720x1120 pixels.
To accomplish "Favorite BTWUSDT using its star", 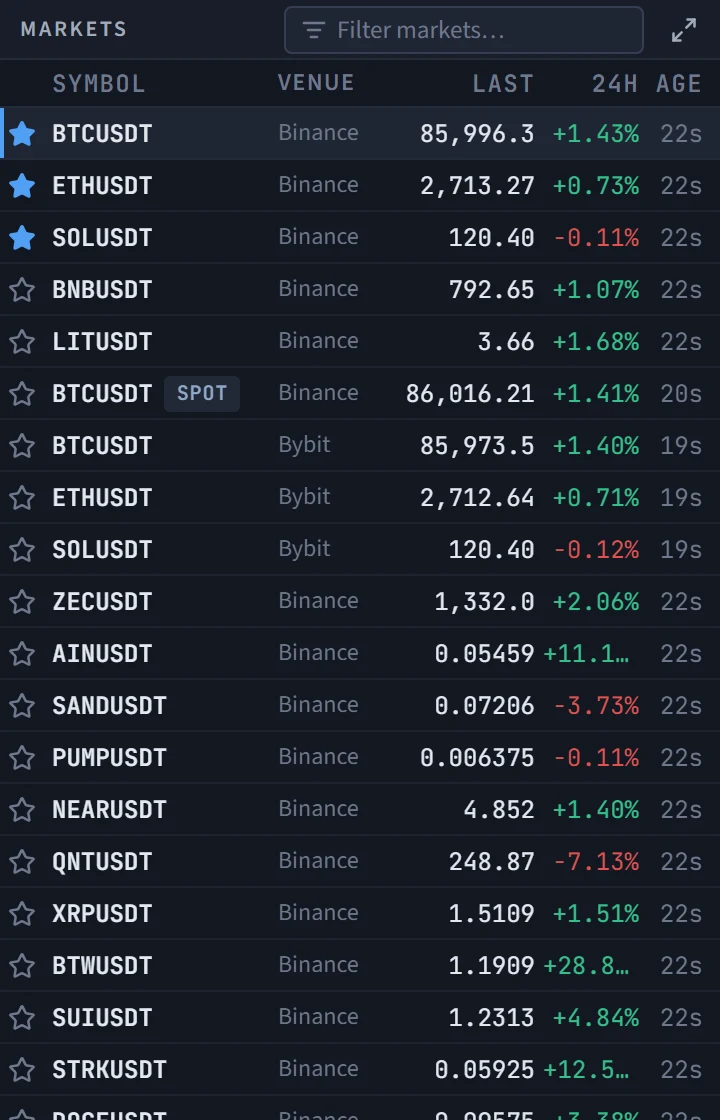I will [x=22, y=966].
